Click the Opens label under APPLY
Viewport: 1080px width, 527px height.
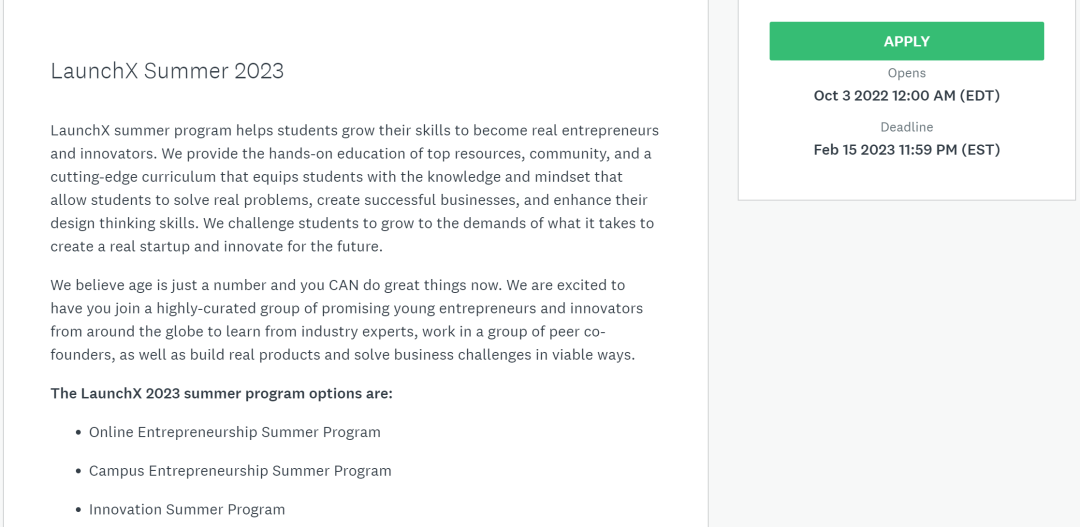point(906,73)
